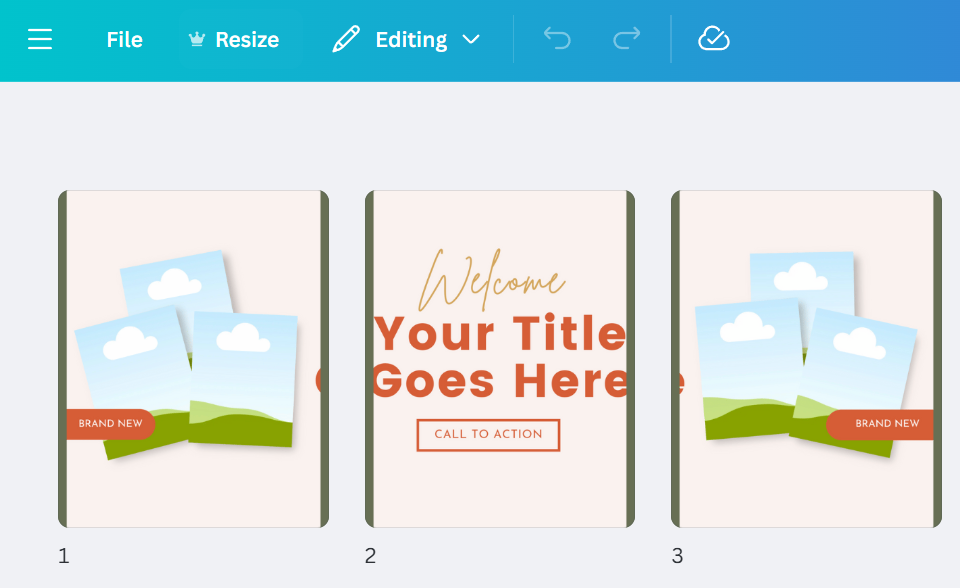
Task: Click the pencil icon beside Editing
Action: [x=346, y=39]
